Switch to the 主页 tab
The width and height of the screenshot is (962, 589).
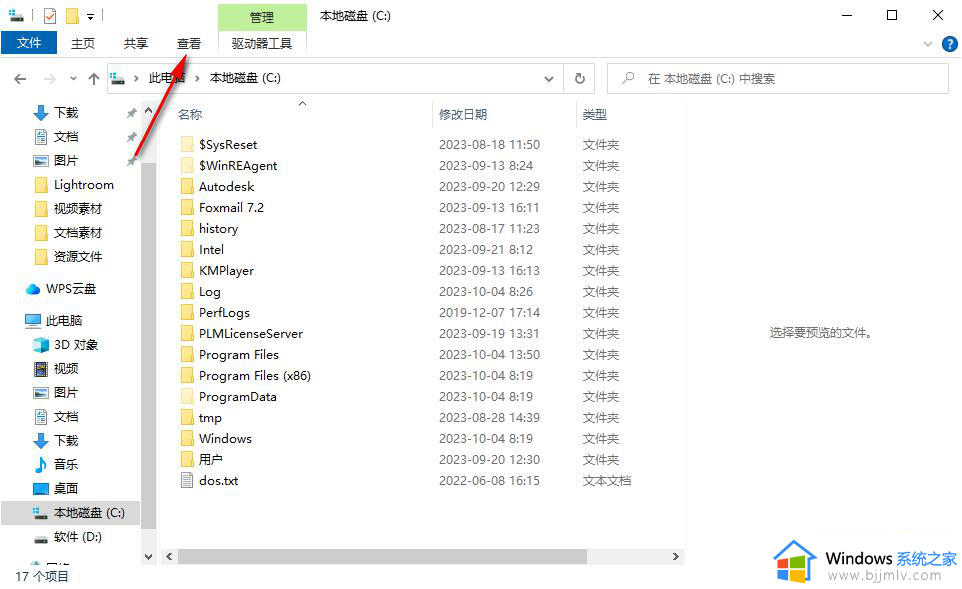(83, 44)
